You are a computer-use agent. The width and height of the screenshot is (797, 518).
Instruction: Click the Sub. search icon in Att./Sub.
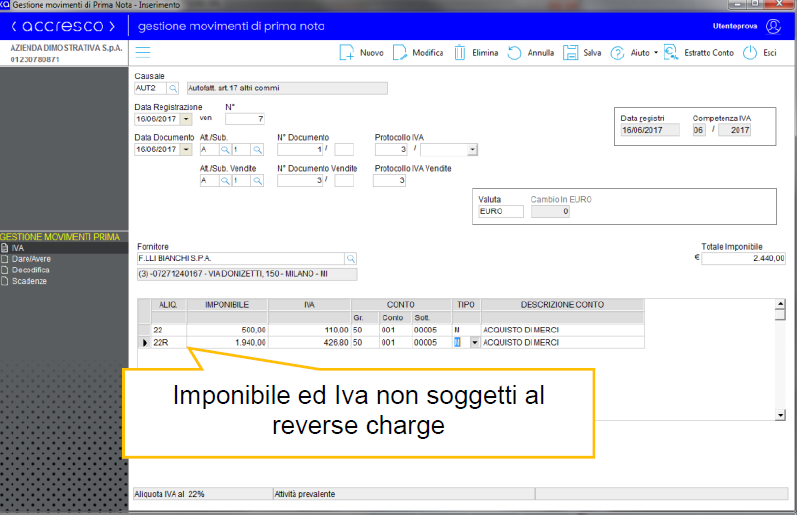pyautogui.click(x=258, y=150)
